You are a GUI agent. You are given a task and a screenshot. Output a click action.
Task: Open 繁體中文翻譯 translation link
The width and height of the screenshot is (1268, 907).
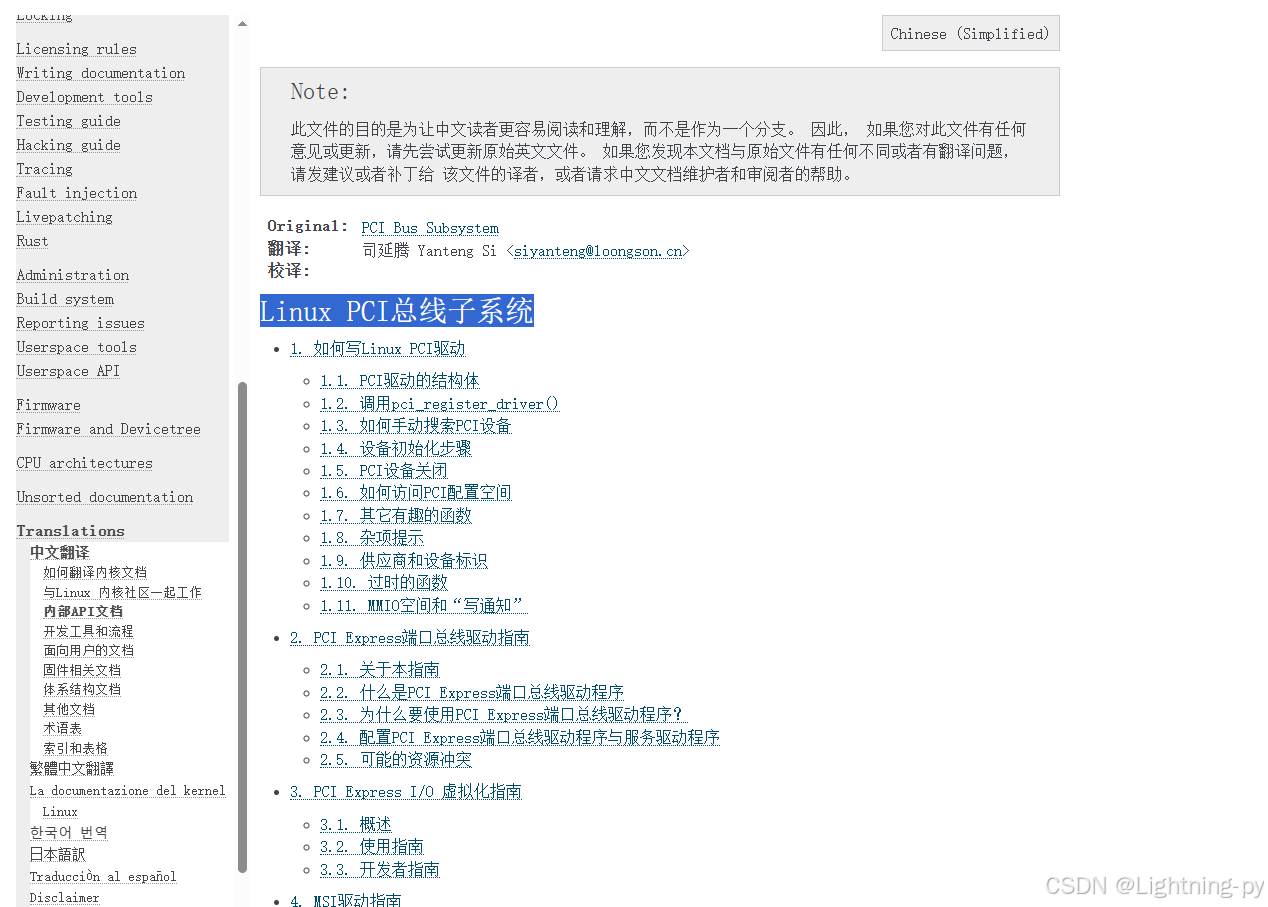tap(72, 768)
